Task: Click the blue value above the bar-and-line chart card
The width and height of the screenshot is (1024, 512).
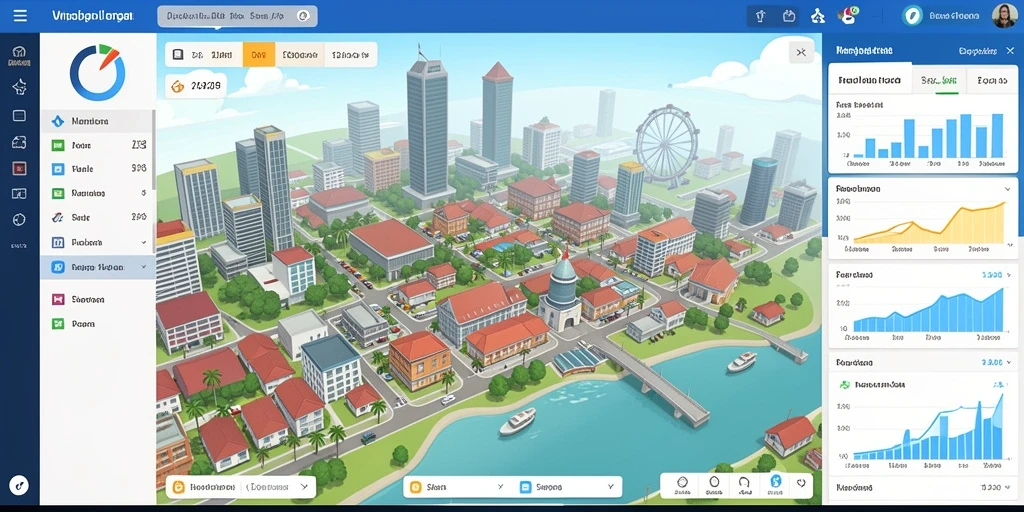Action: (x=991, y=362)
